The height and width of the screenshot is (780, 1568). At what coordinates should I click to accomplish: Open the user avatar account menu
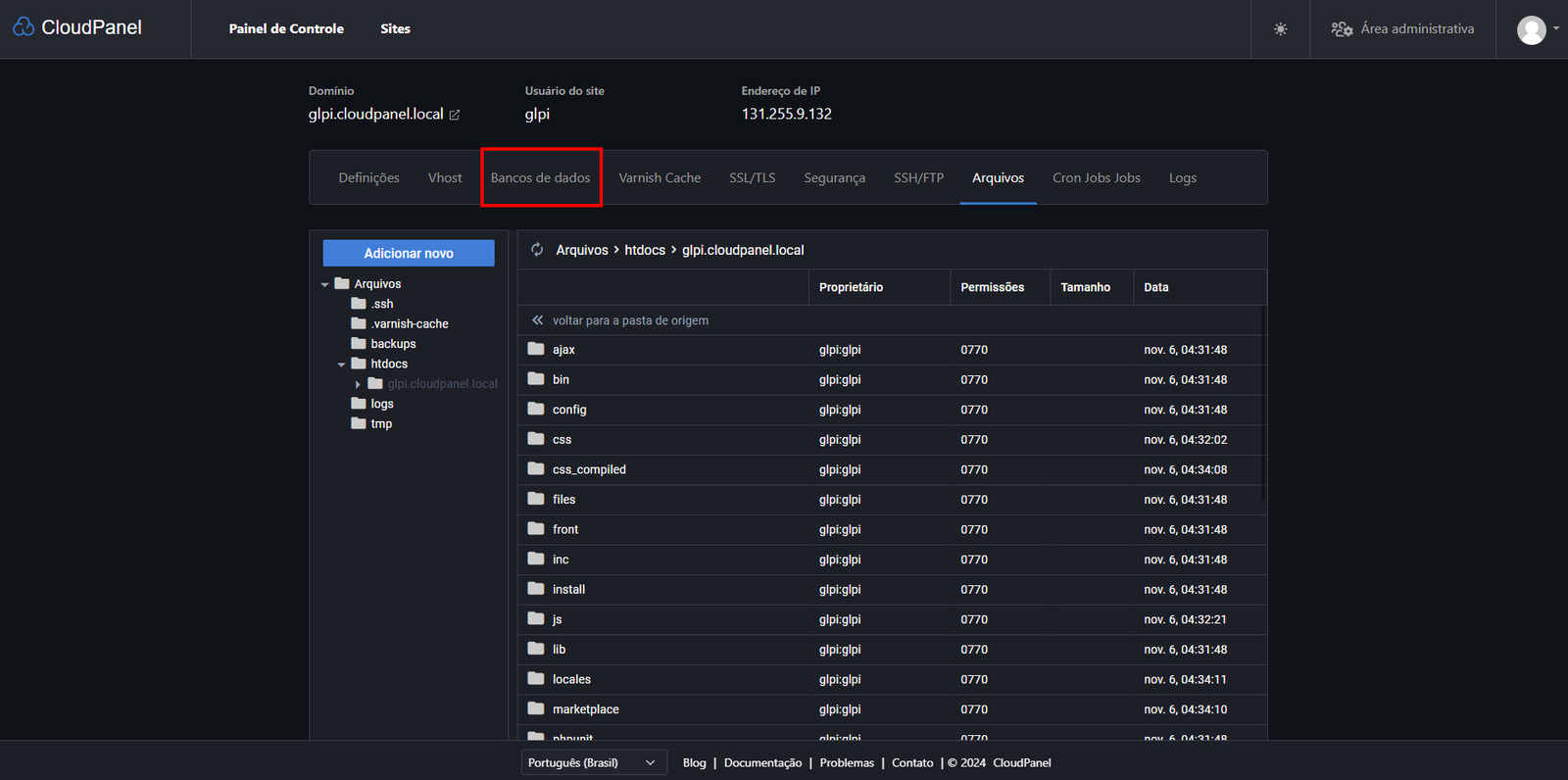[x=1532, y=29]
